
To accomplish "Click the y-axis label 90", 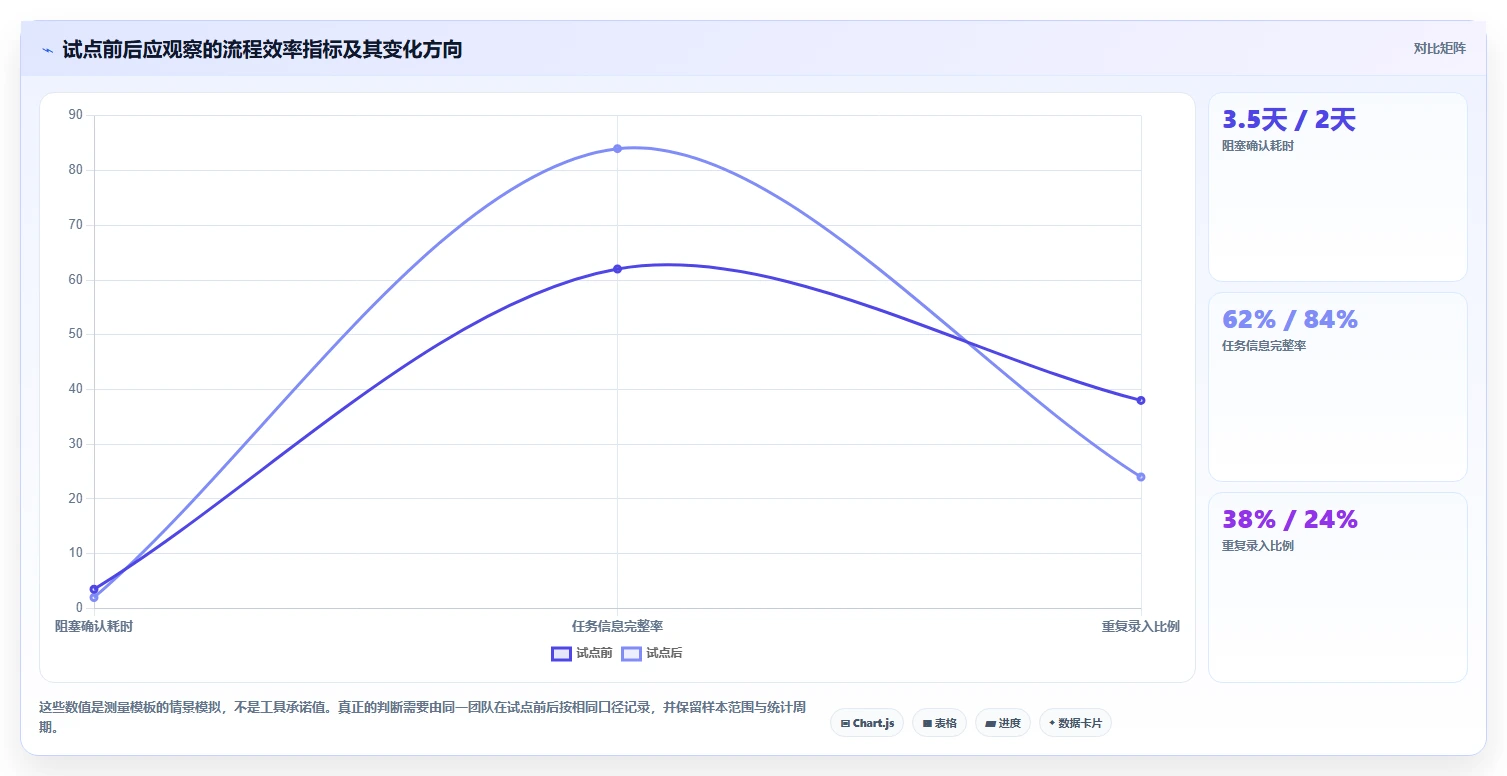I will (76, 115).
